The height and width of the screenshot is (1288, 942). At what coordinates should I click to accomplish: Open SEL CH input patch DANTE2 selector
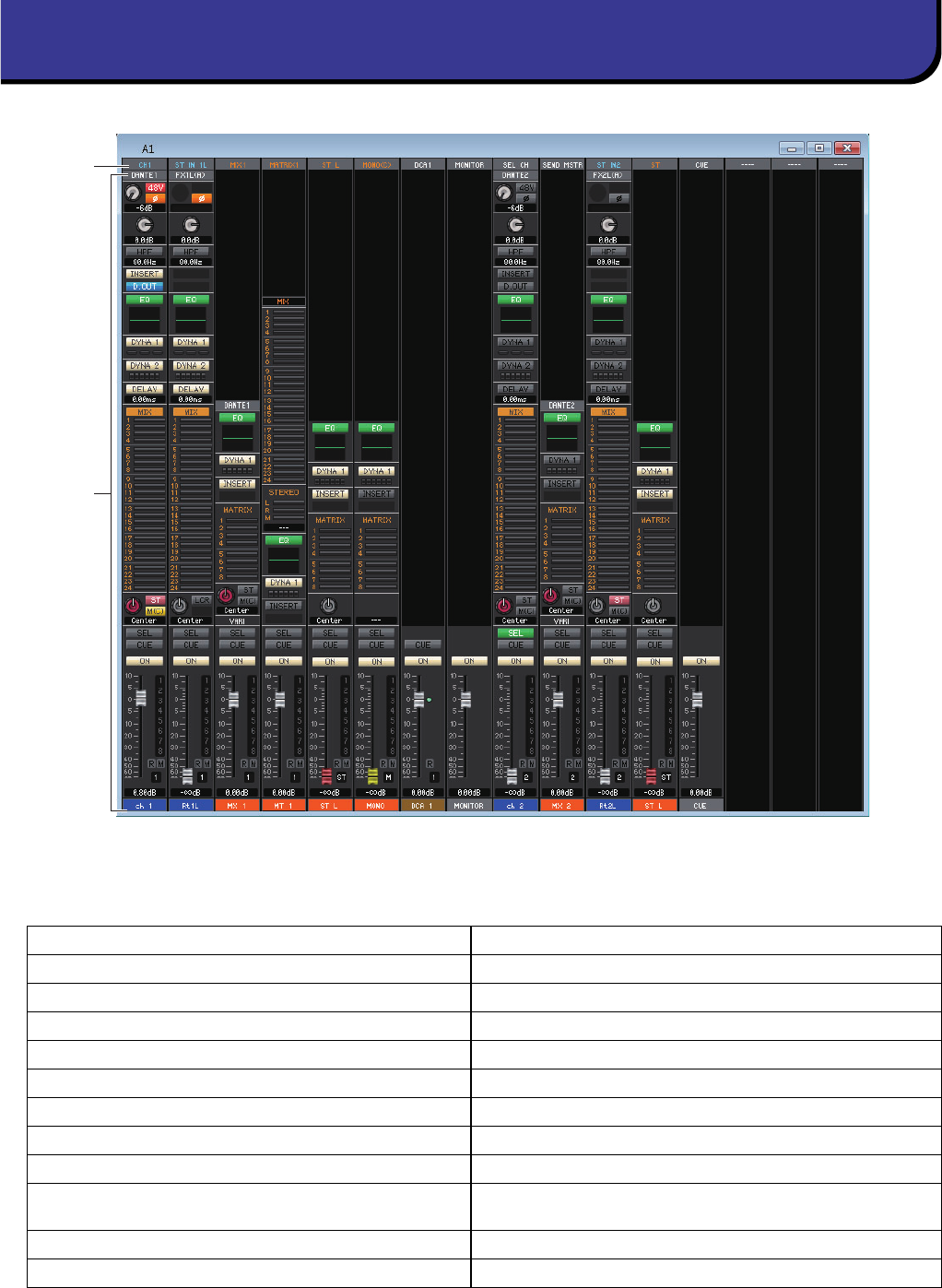point(515,175)
